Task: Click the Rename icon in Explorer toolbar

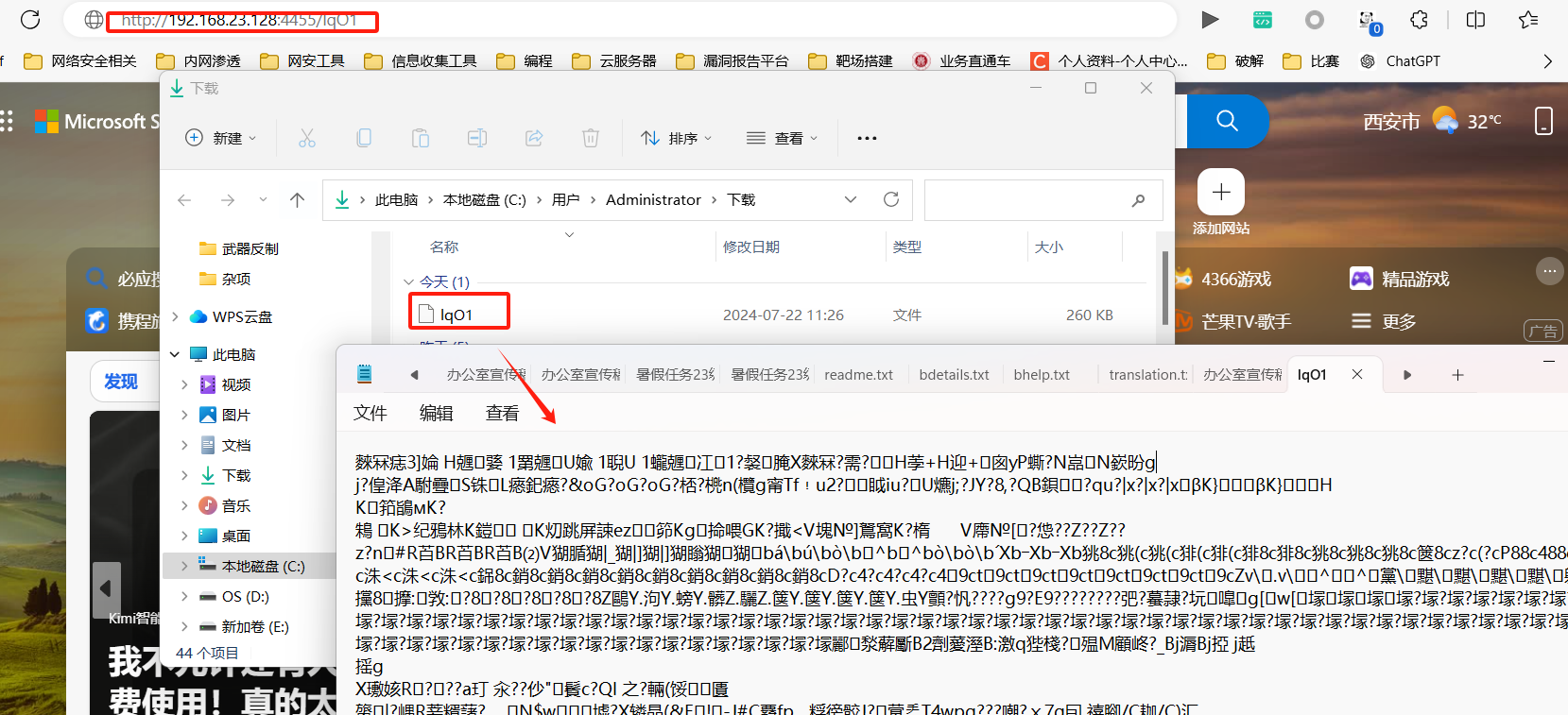Action: point(477,138)
